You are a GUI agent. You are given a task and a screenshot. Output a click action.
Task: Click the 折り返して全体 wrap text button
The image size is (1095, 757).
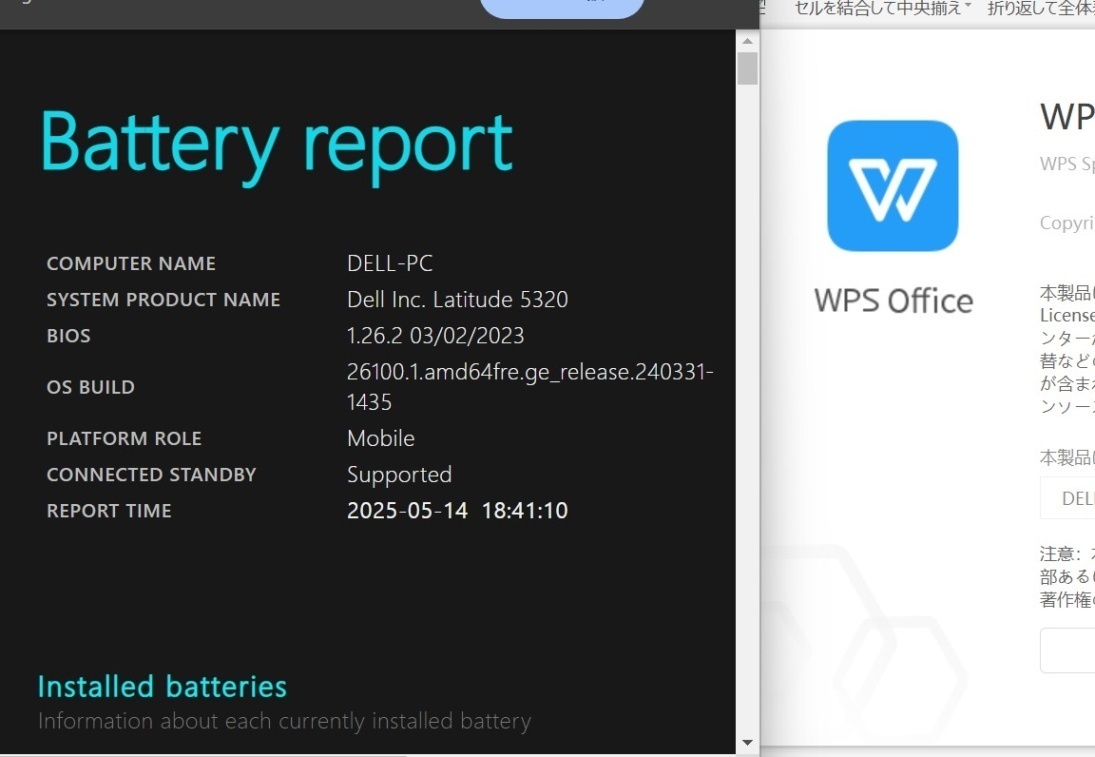1041,8
